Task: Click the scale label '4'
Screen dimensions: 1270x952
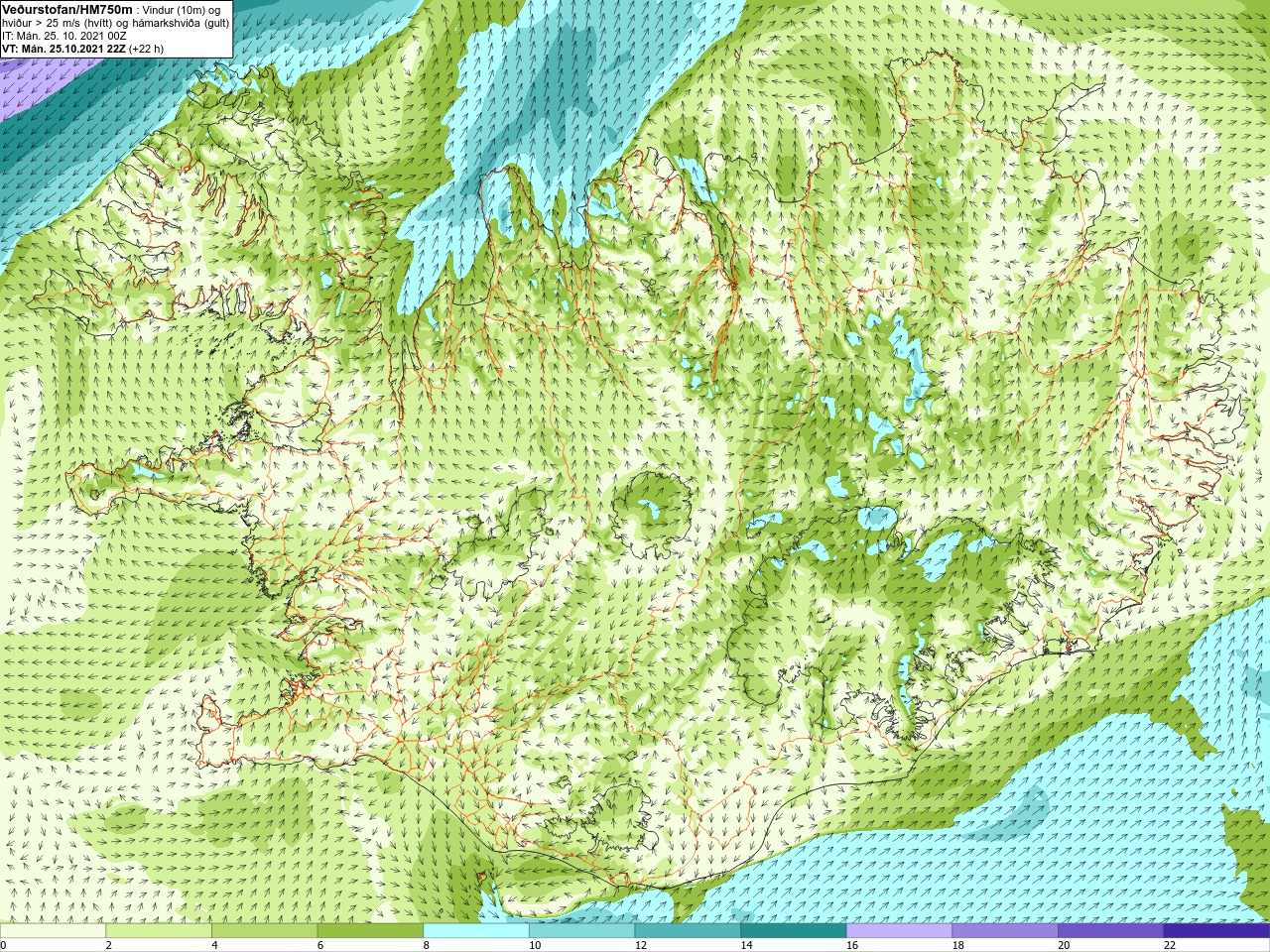Action: coord(214,945)
